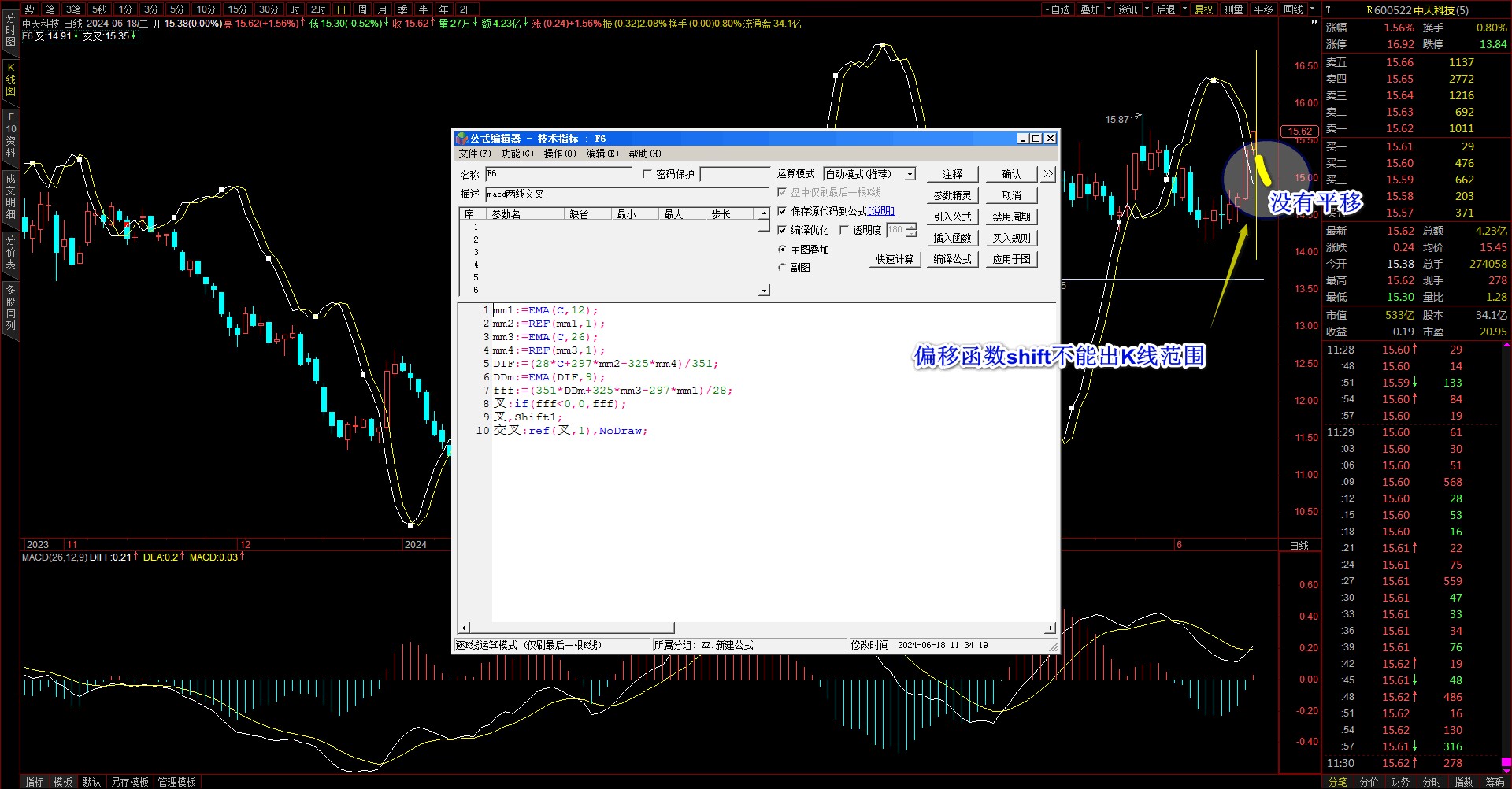This screenshot has height=789, width=1512.
Task: Open 运算模式 dropdown list
Action: click(x=910, y=174)
